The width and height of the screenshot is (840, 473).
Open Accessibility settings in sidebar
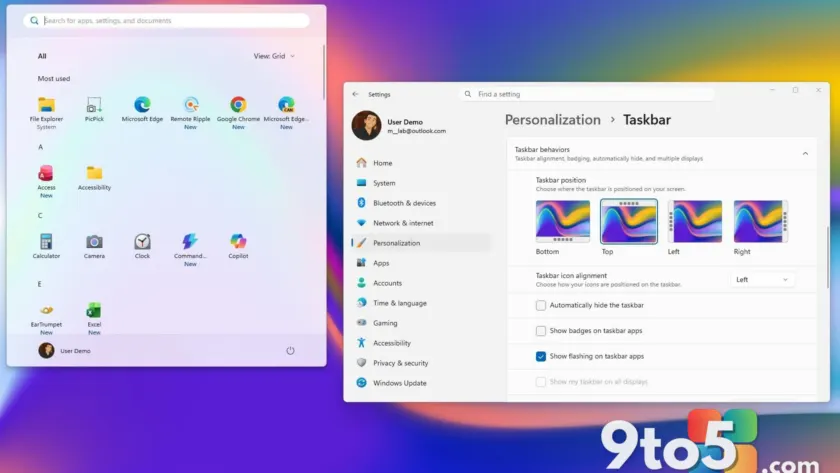421,343
